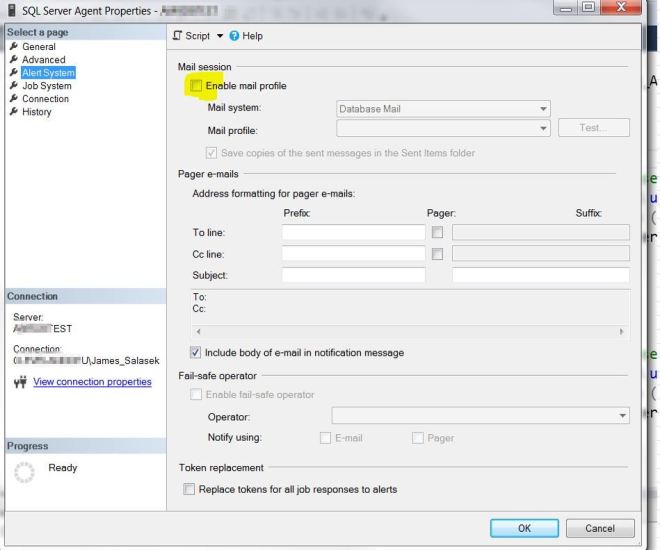
Task: Click the To line prefix field
Action: coord(353,232)
